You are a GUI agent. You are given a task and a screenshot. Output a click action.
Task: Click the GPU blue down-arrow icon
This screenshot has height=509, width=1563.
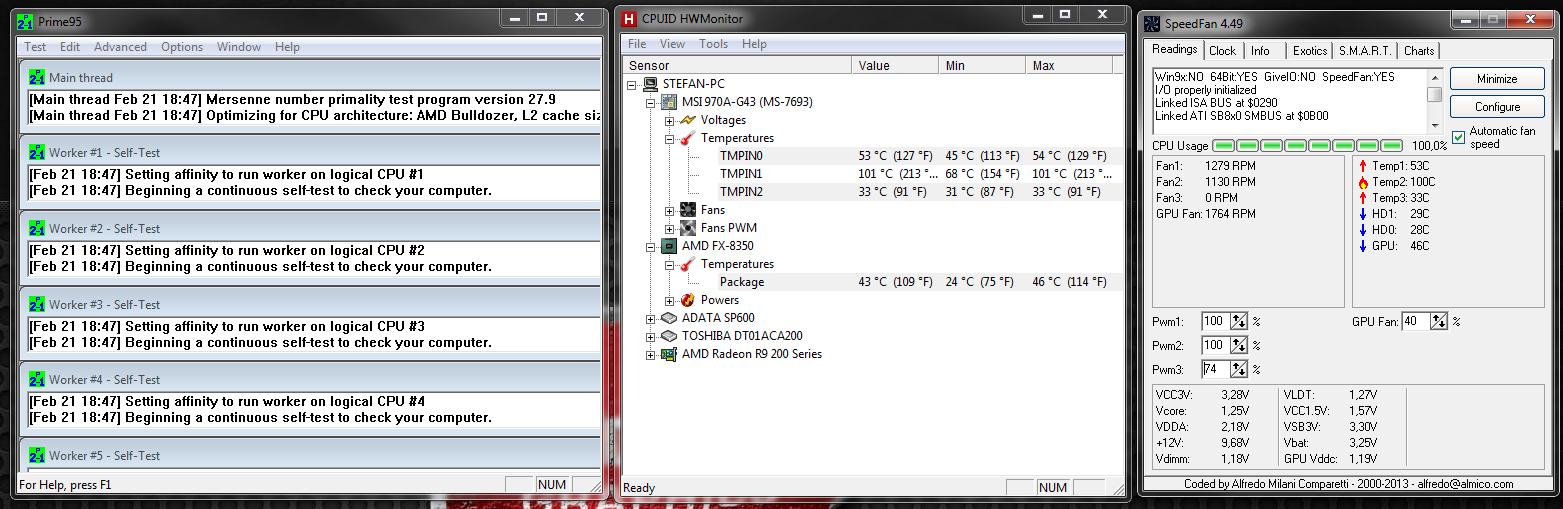point(1363,246)
